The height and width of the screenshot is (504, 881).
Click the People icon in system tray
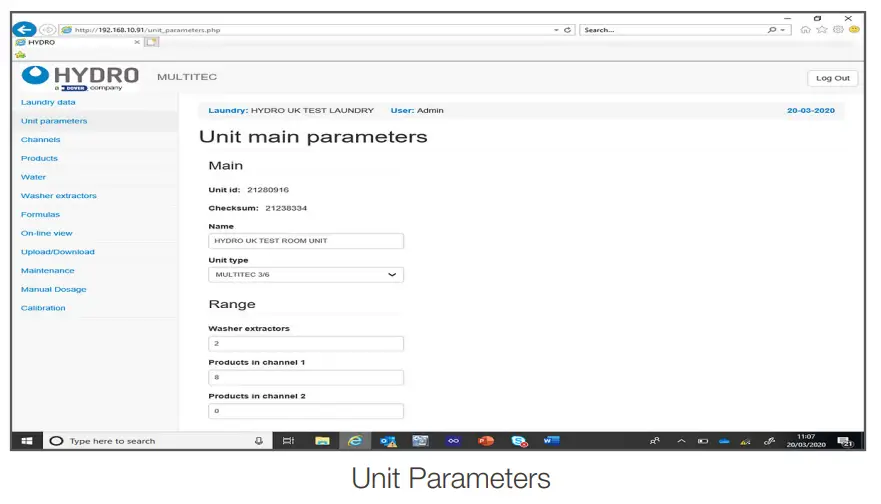(x=655, y=441)
